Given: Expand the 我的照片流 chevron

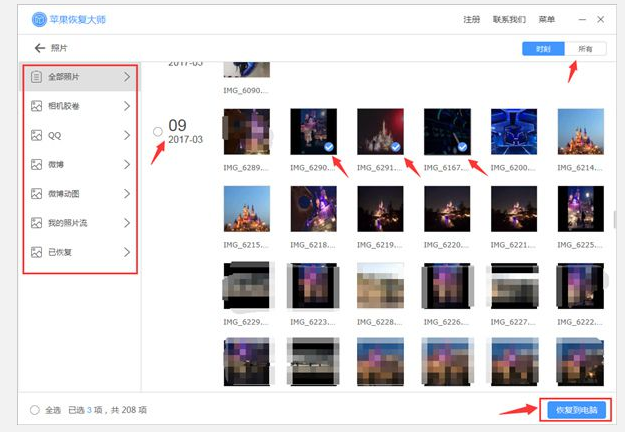Looking at the screenshot, I should 127,223.
